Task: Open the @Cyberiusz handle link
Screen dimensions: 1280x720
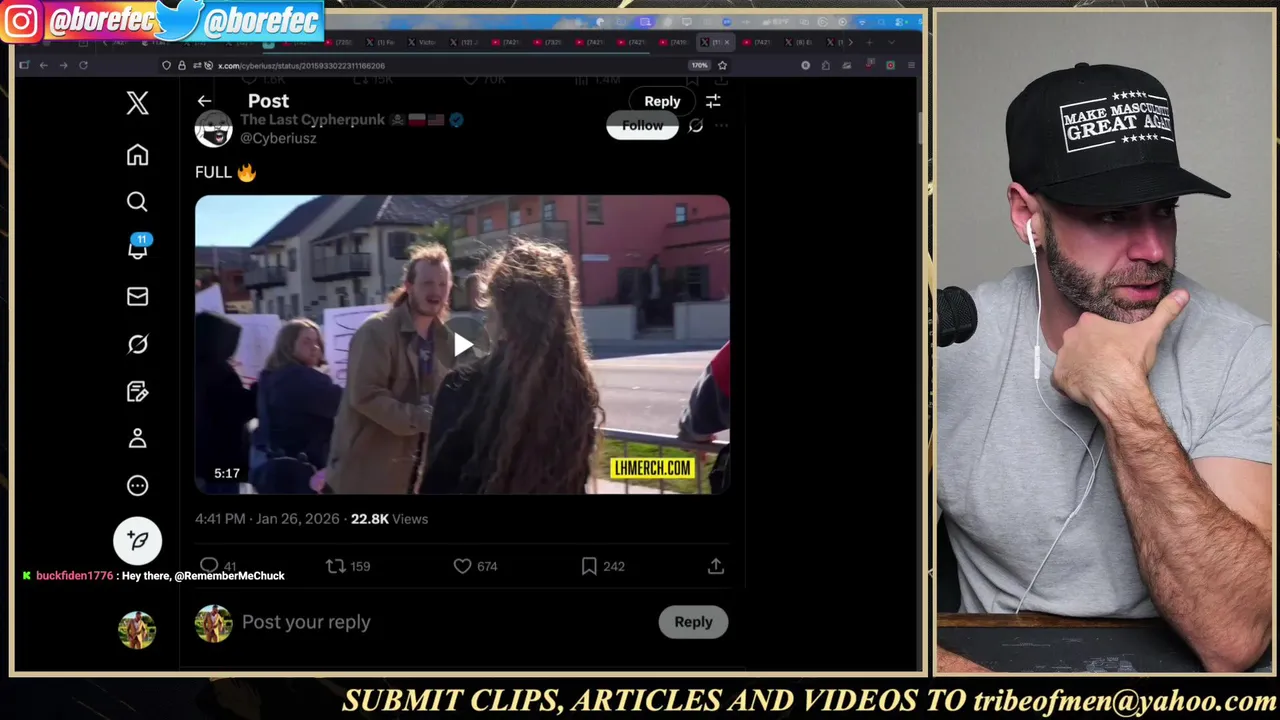Action: pos(278,138)
